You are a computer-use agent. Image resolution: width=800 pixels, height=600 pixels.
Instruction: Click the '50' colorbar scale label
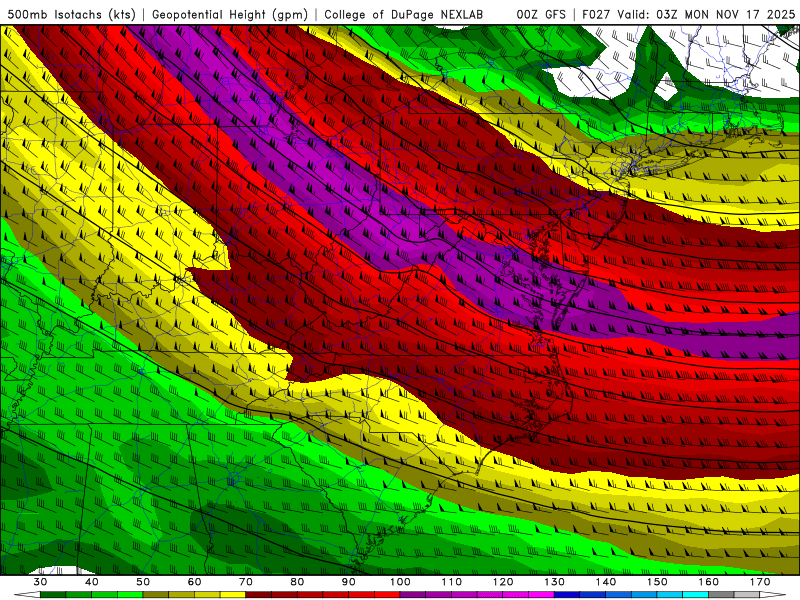143,582
